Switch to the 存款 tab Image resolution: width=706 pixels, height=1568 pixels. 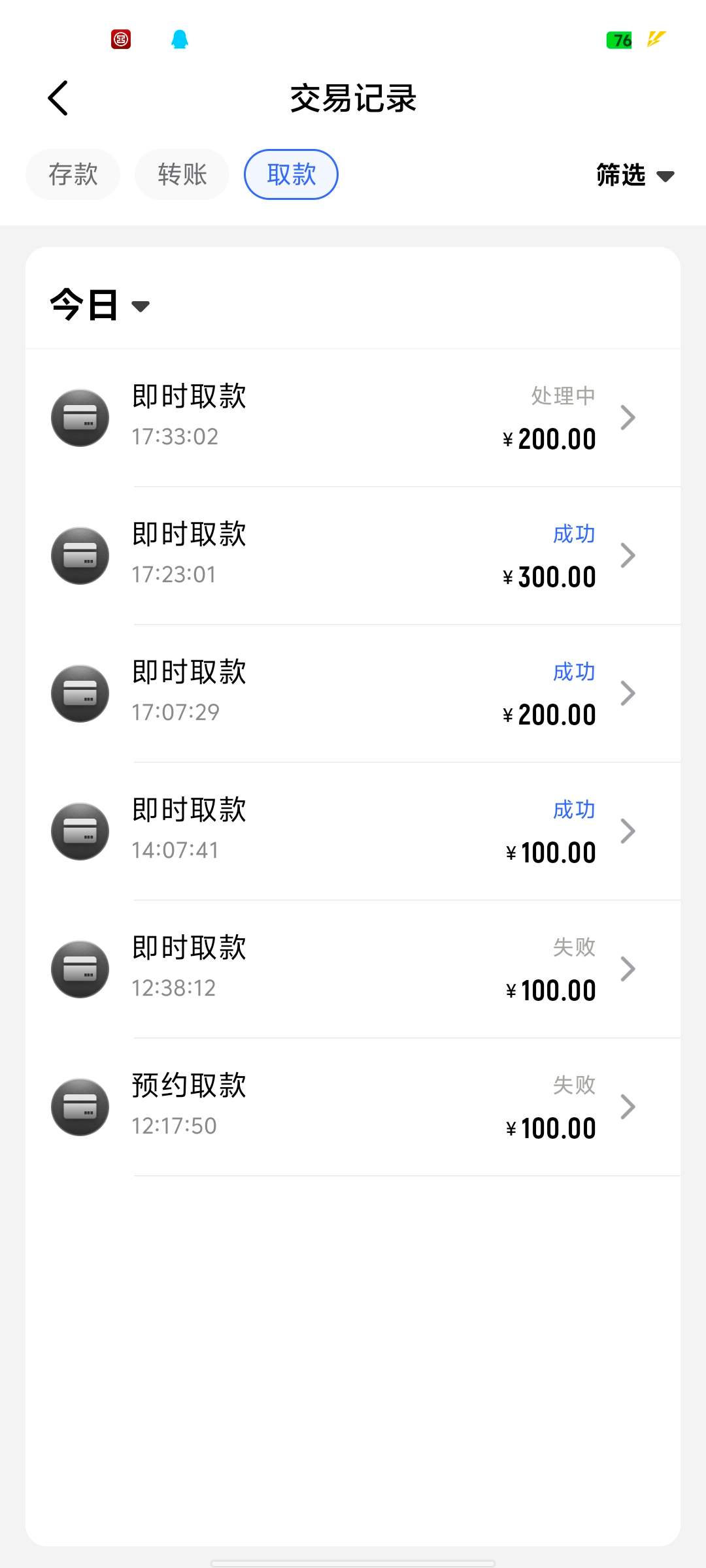pyautogui.click(x=73, y=174)
